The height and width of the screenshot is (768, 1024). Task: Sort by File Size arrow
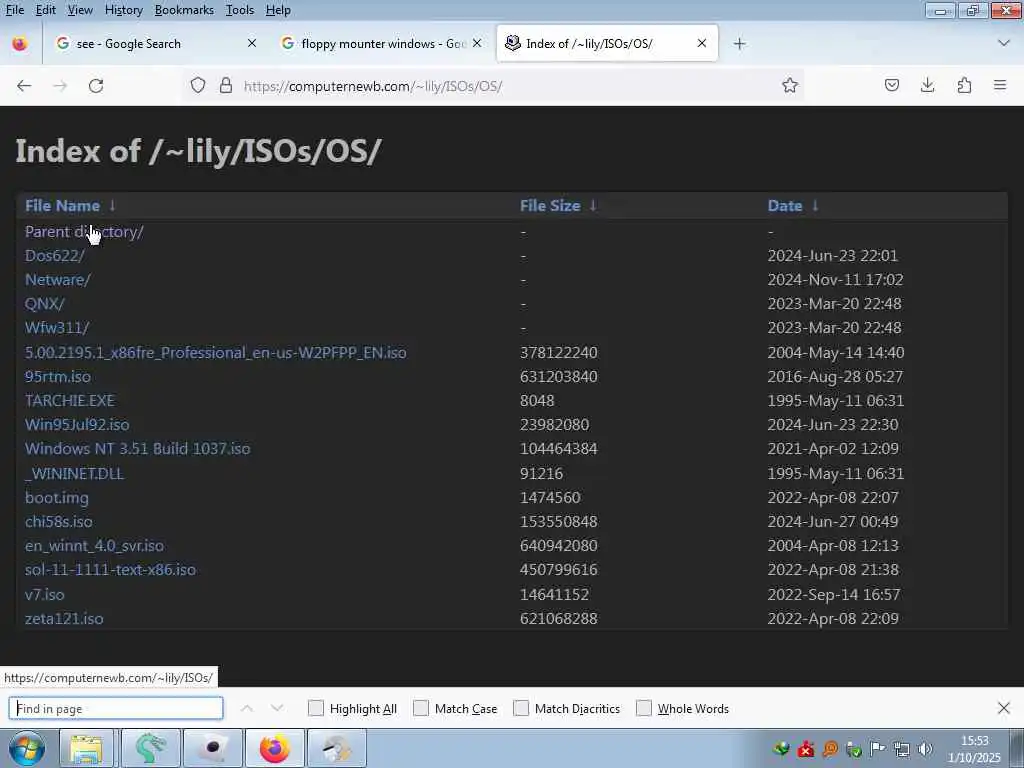click(x=593, y=205)
